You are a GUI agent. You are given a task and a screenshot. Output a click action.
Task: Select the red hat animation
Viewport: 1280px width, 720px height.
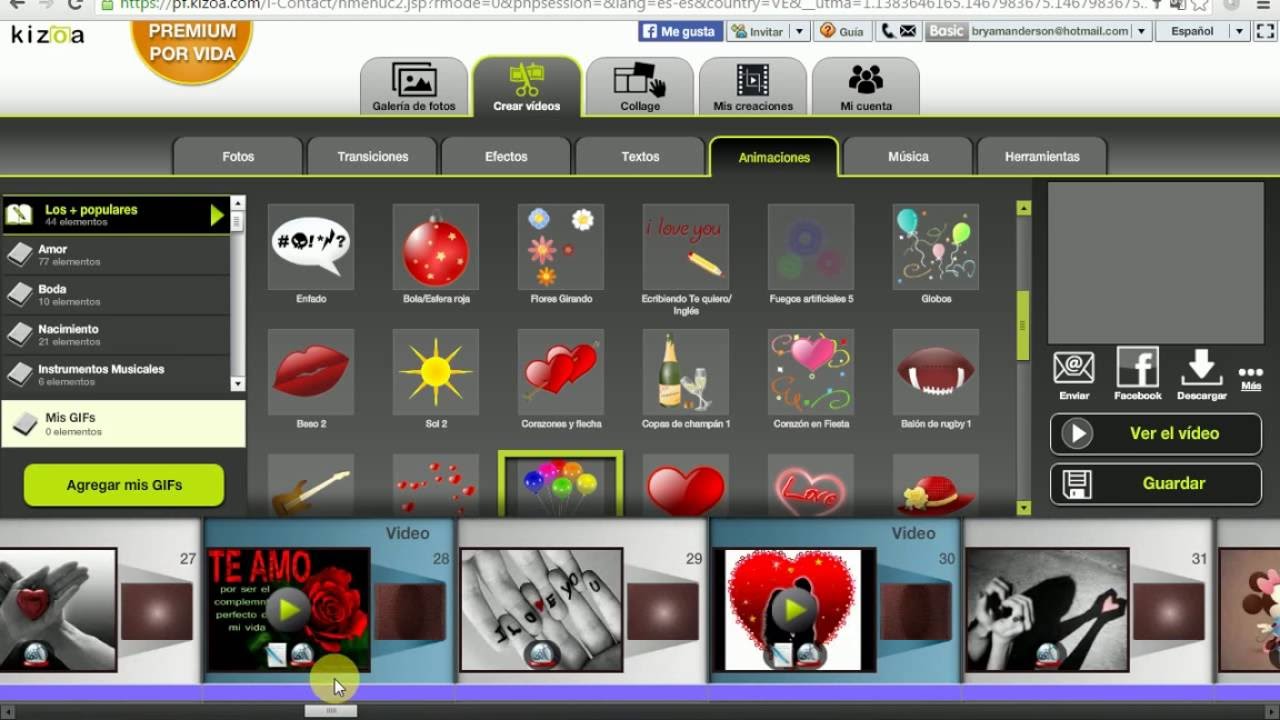(936, 486)
